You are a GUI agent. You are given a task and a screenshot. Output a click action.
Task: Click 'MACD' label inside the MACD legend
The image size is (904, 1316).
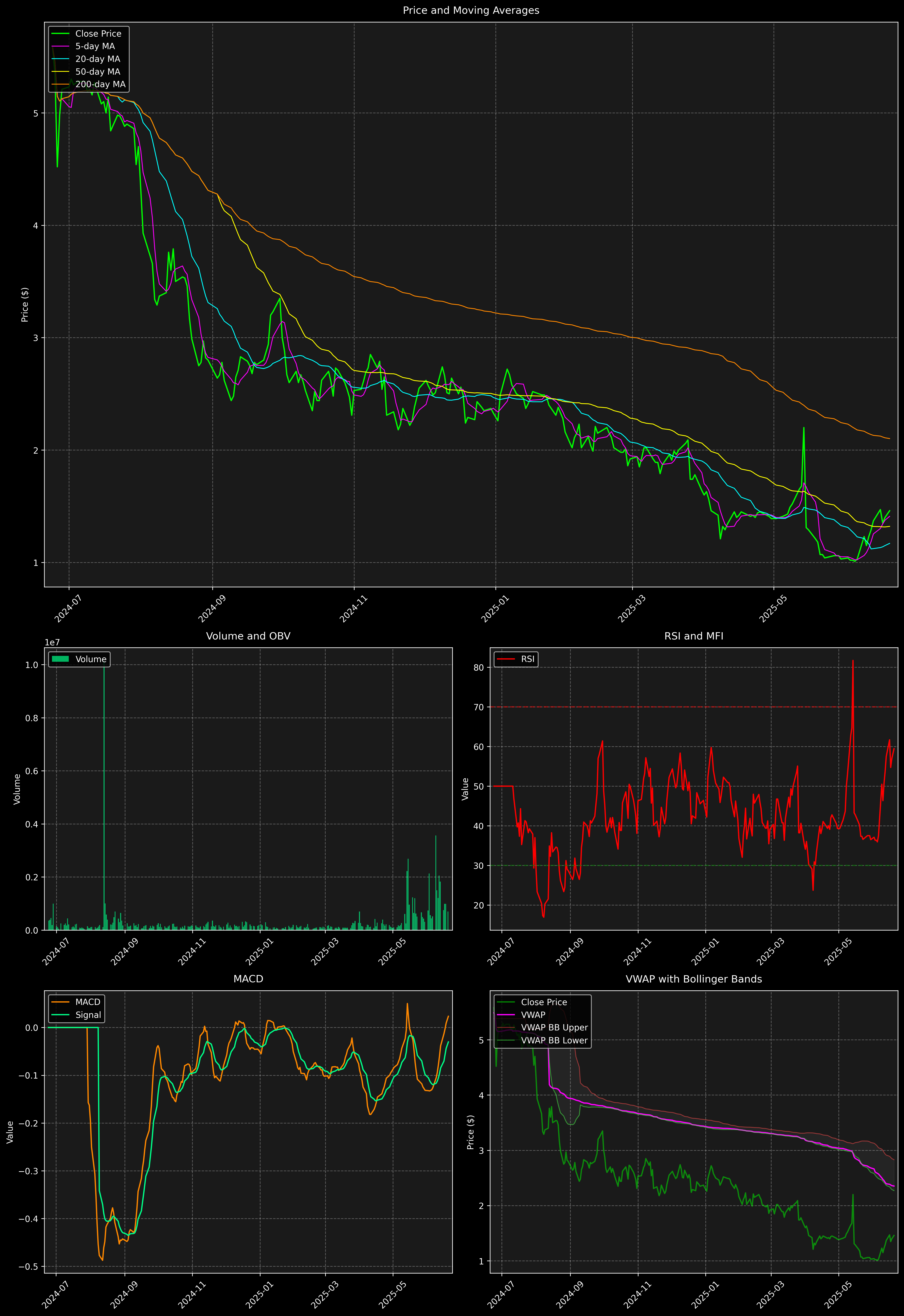(88, 1002)
